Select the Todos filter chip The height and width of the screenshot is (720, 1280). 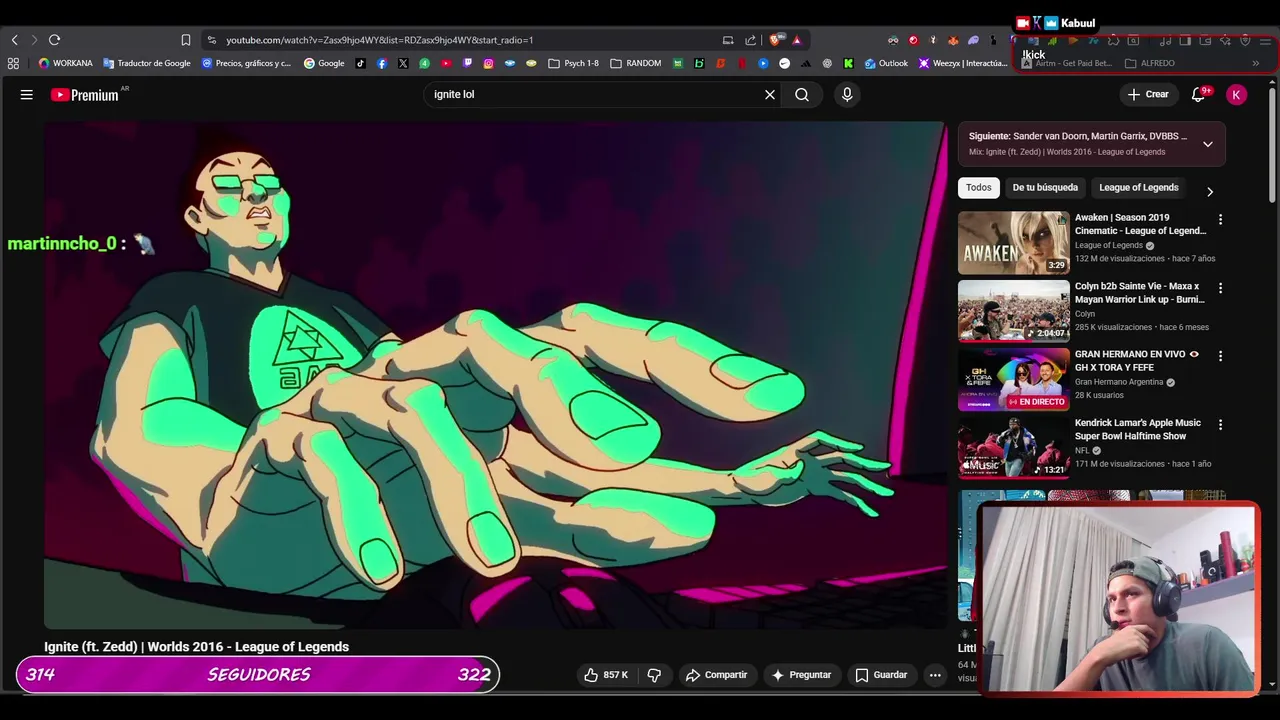click(x=979, y=187)
